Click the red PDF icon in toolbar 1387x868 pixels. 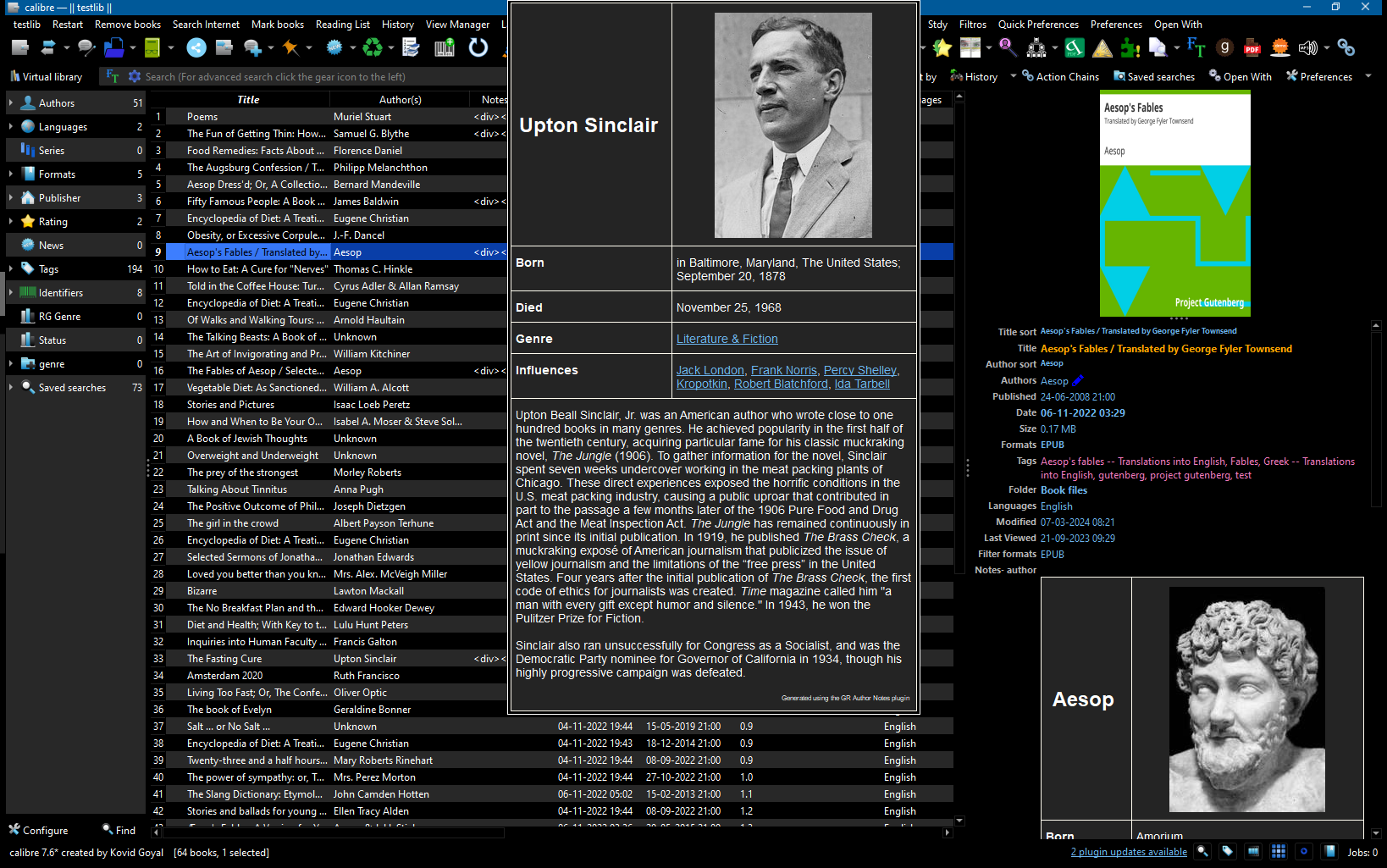point(1252,48)
